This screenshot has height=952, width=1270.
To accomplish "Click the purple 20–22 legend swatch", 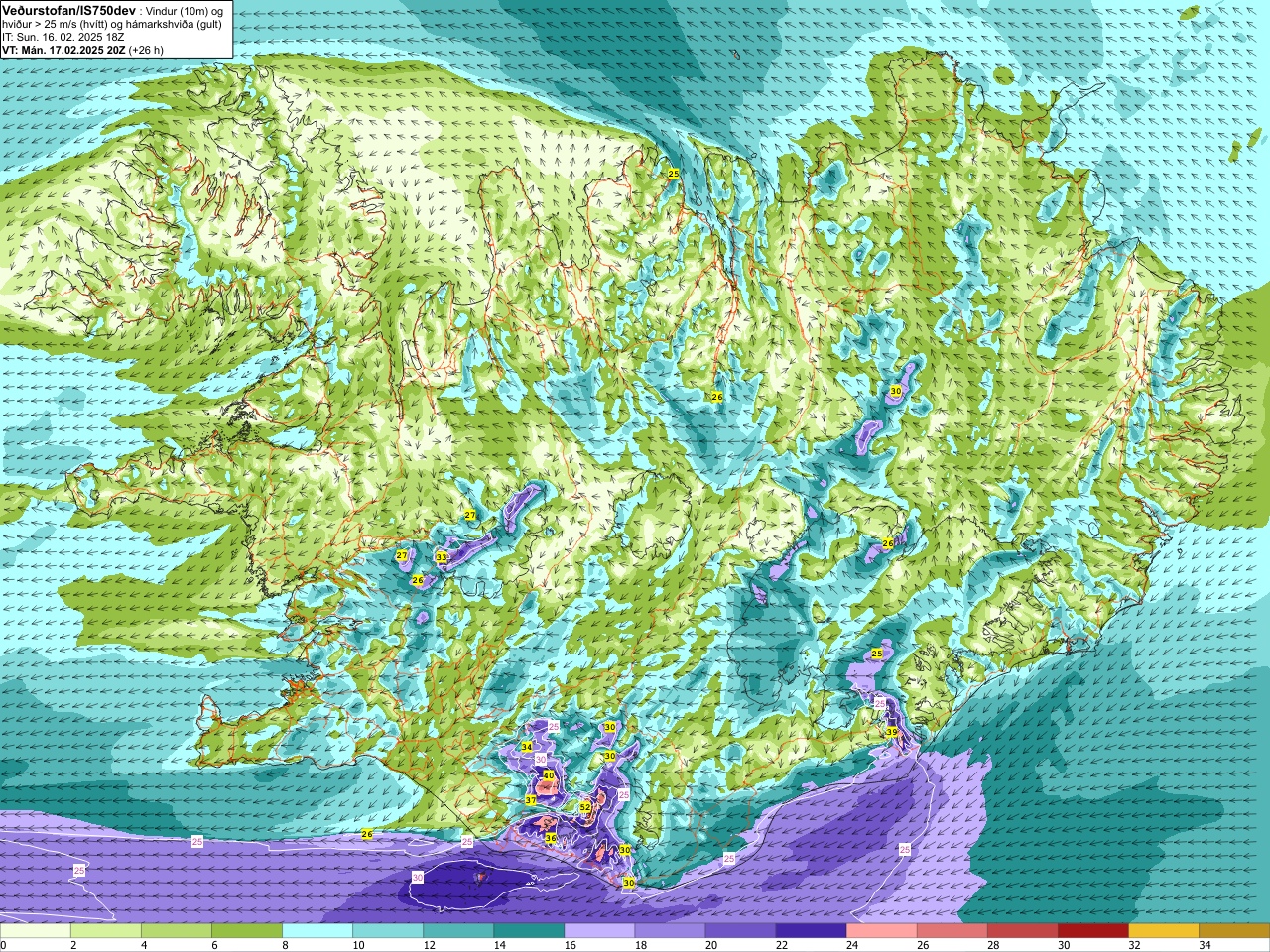I will pos(740,931).
